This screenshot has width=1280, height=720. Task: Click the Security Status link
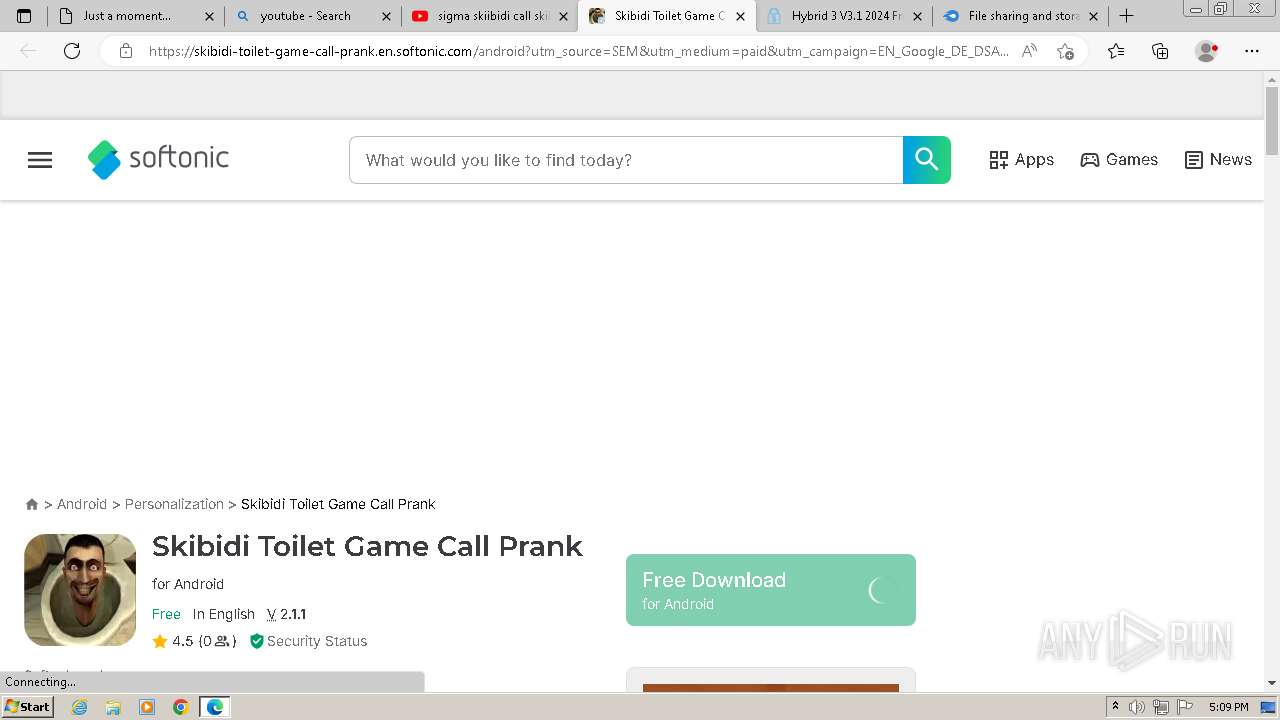[308, 641]
